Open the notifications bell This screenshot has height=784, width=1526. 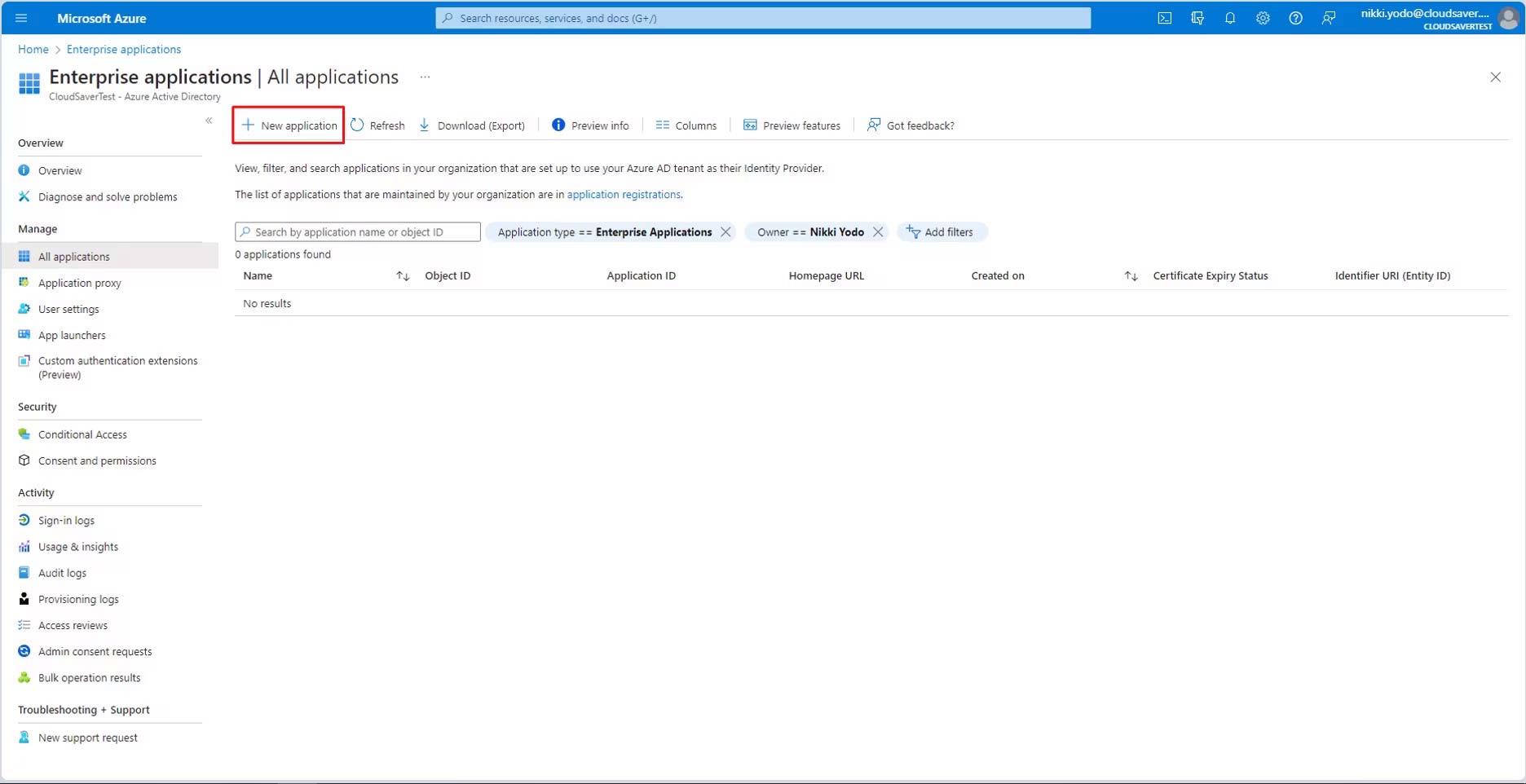pos(1229,18)
